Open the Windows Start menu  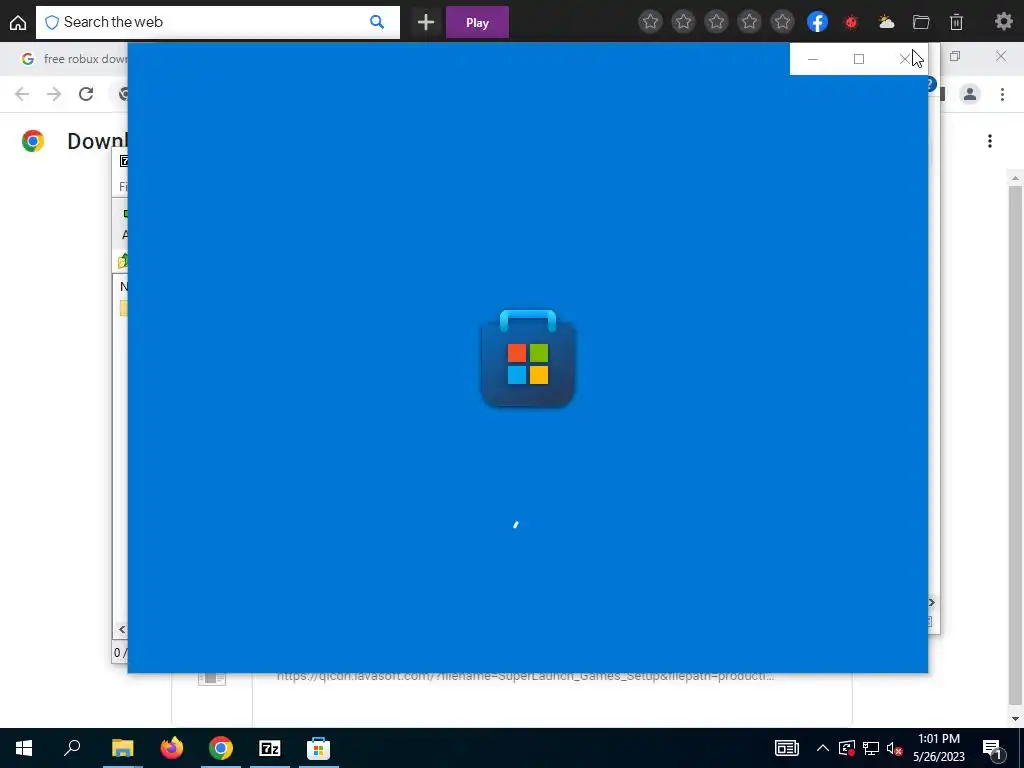[24, 748]
